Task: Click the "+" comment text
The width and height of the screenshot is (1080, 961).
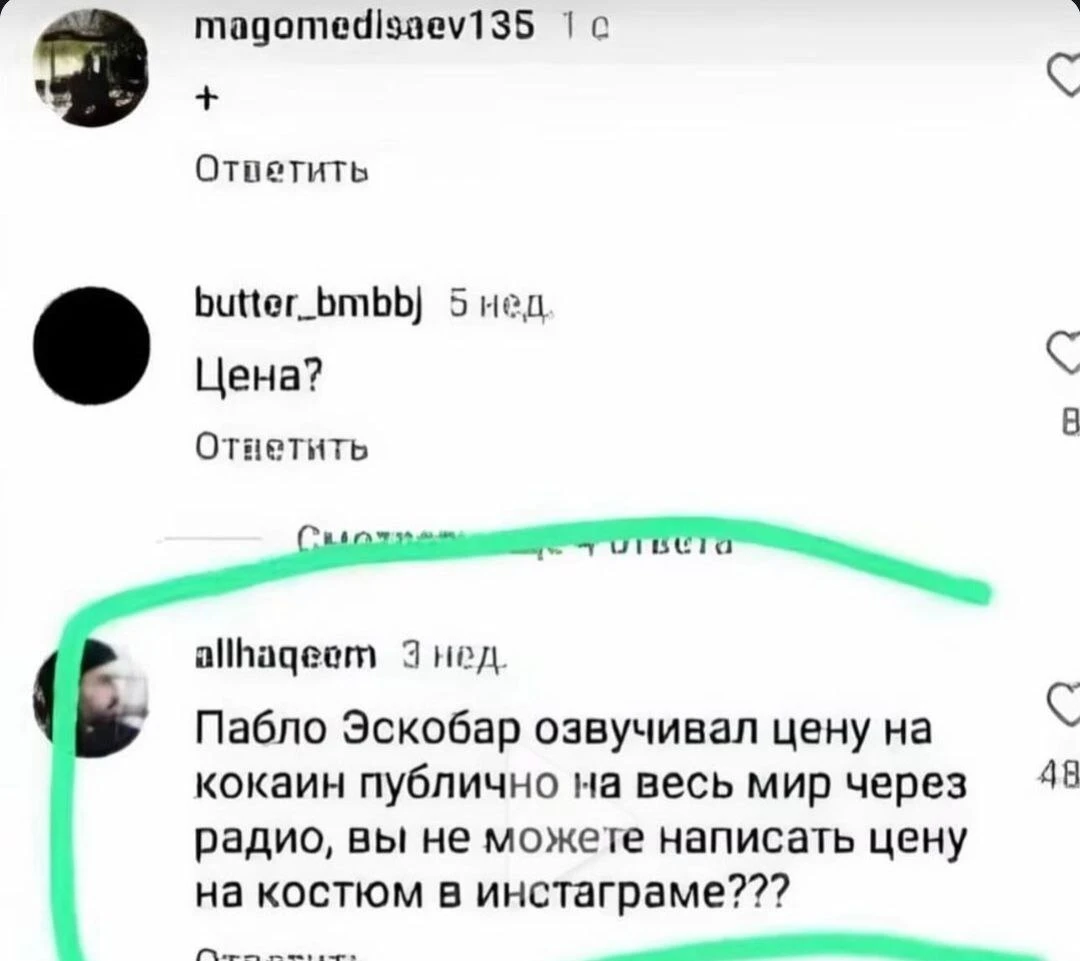Action: [x=207, y=99]
